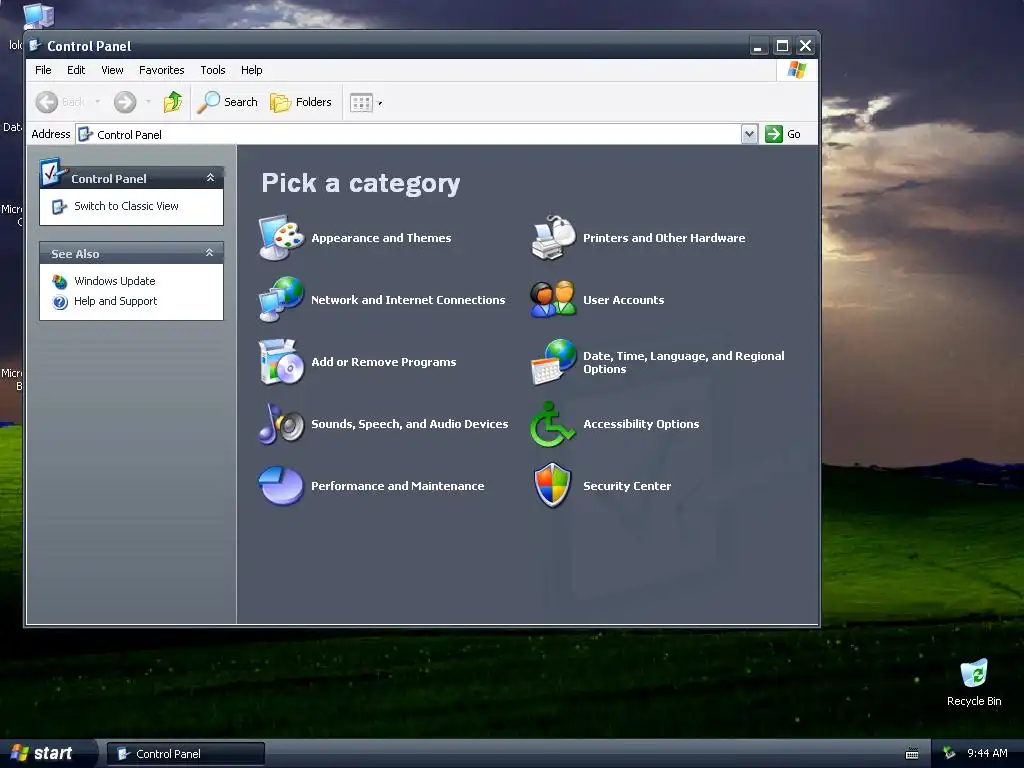Open the Back button history dropdown
Image resolution: width=1024 pixels, height=768 pixels.
coord(98,102)
